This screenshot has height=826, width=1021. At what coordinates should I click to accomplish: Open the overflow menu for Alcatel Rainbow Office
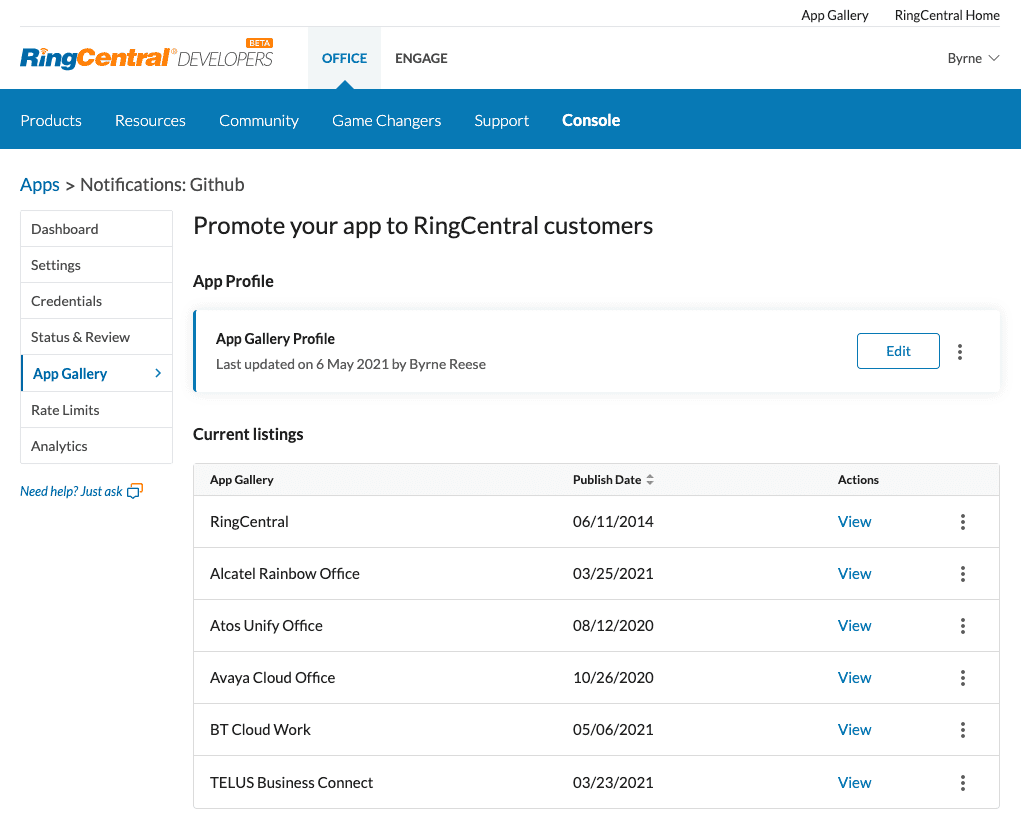962,573
